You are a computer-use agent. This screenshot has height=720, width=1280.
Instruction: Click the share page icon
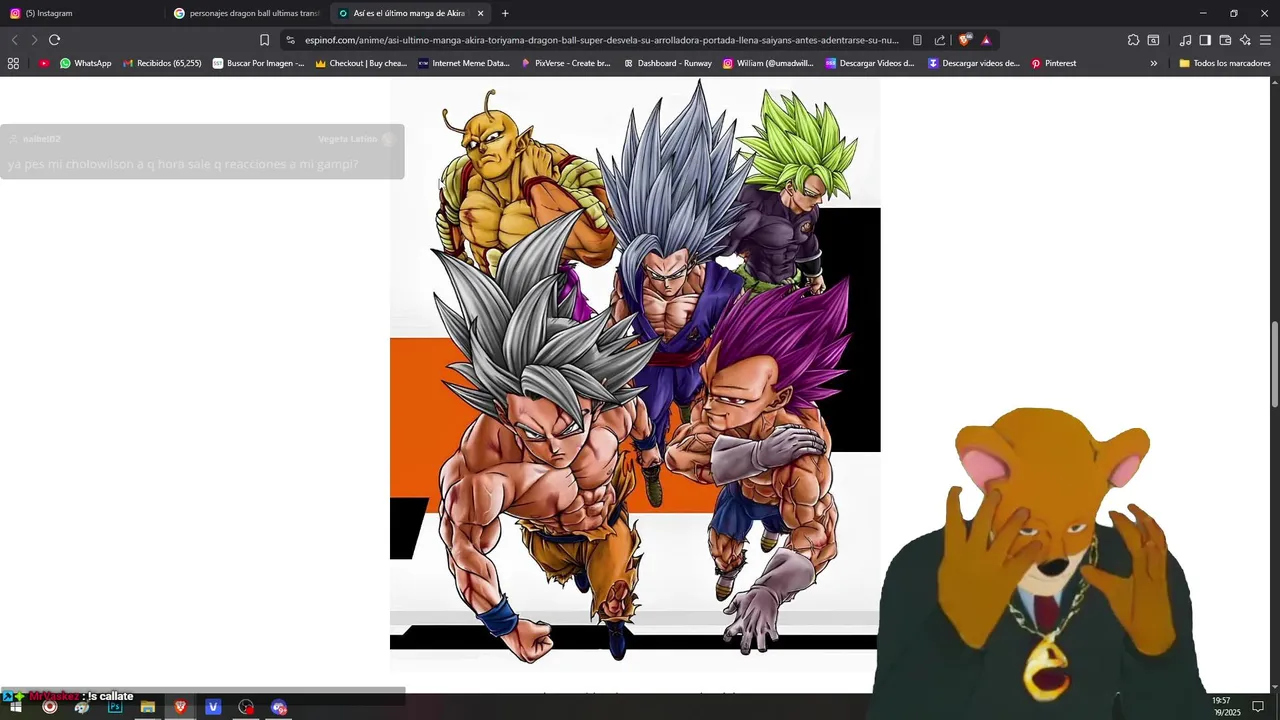click(940, 40)
